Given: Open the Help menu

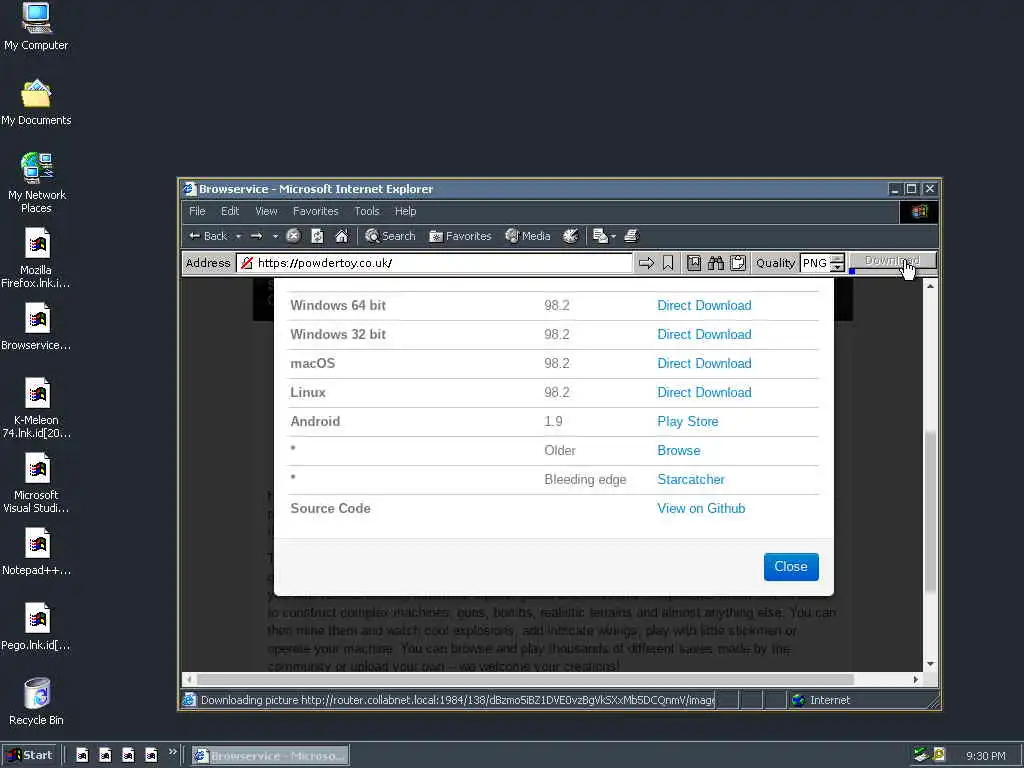Looking at the screenshot, I should pyautogui.click(x=405, y=211).
